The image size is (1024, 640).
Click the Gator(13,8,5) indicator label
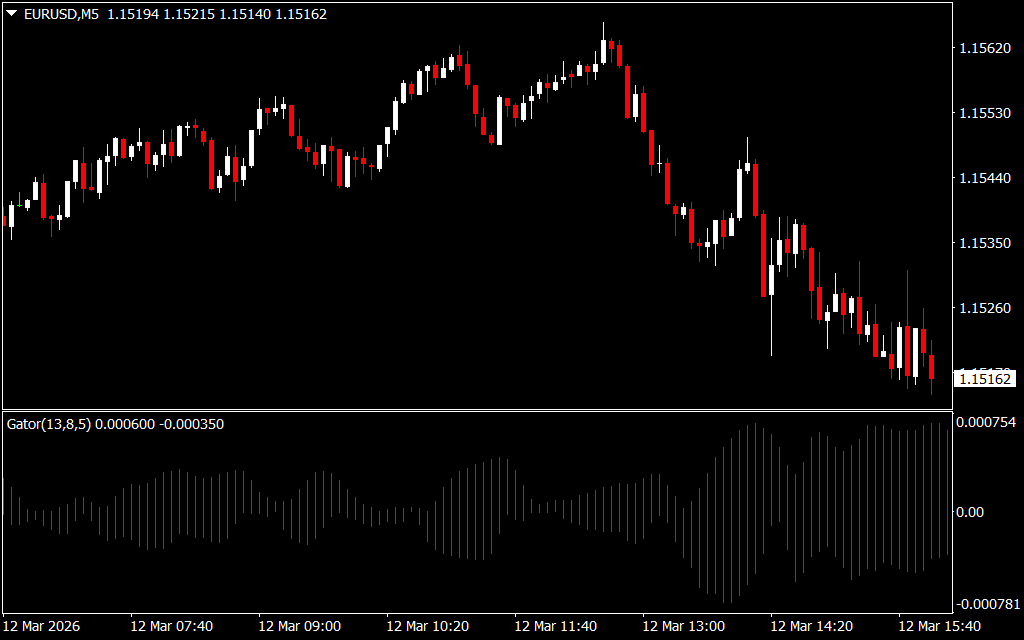pyautogui.click(x=49, y=424)
